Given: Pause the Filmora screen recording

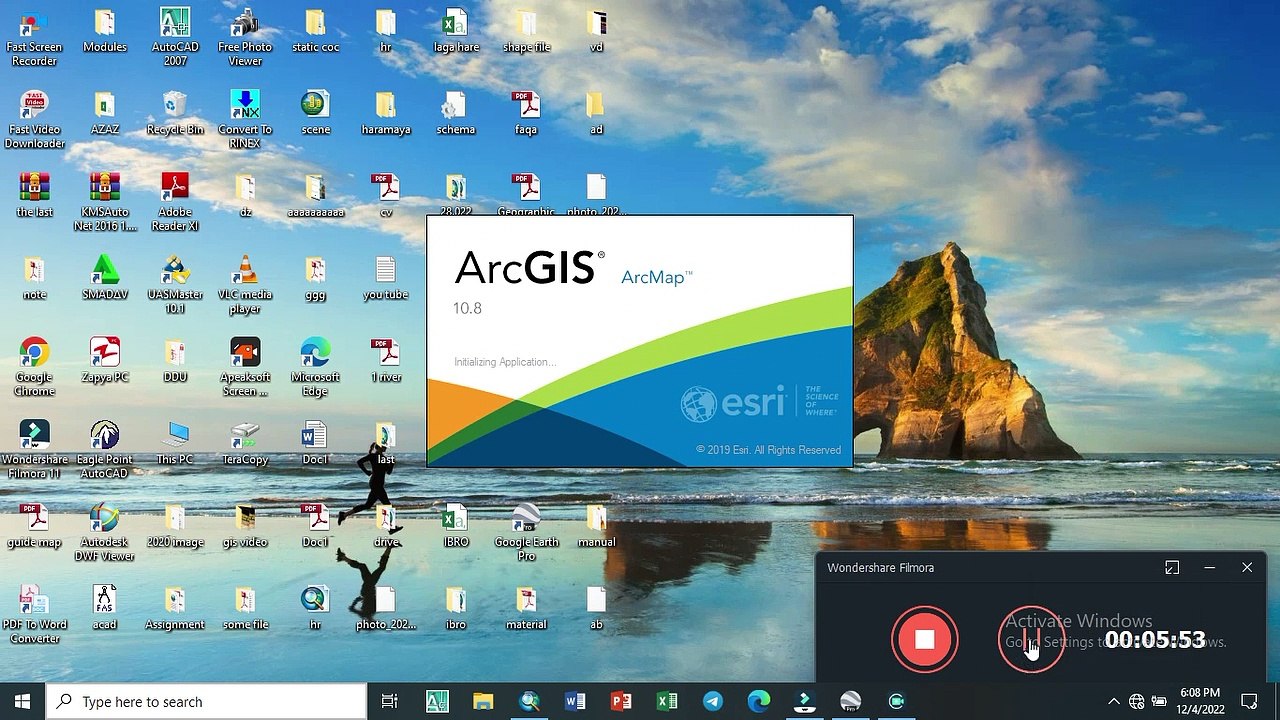Looking at the screenshot, I should [1030, 639].
